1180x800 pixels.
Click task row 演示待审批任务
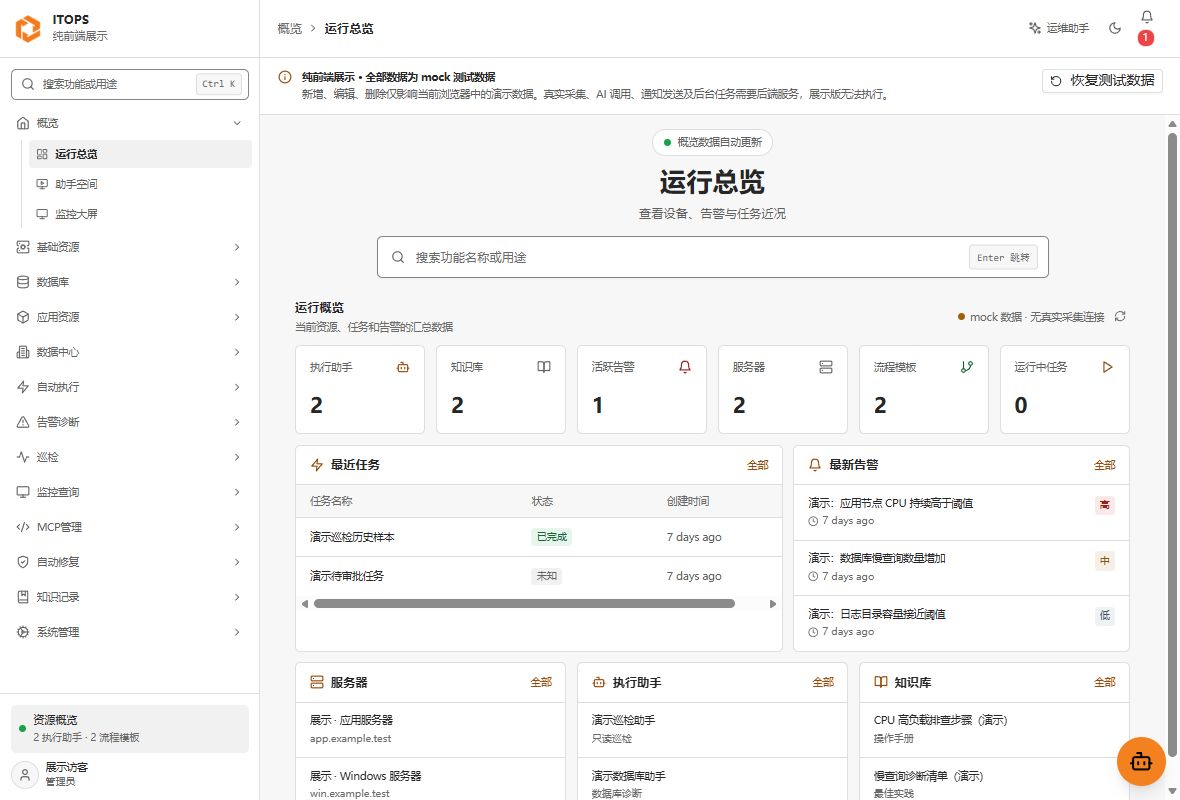point(539,576)
